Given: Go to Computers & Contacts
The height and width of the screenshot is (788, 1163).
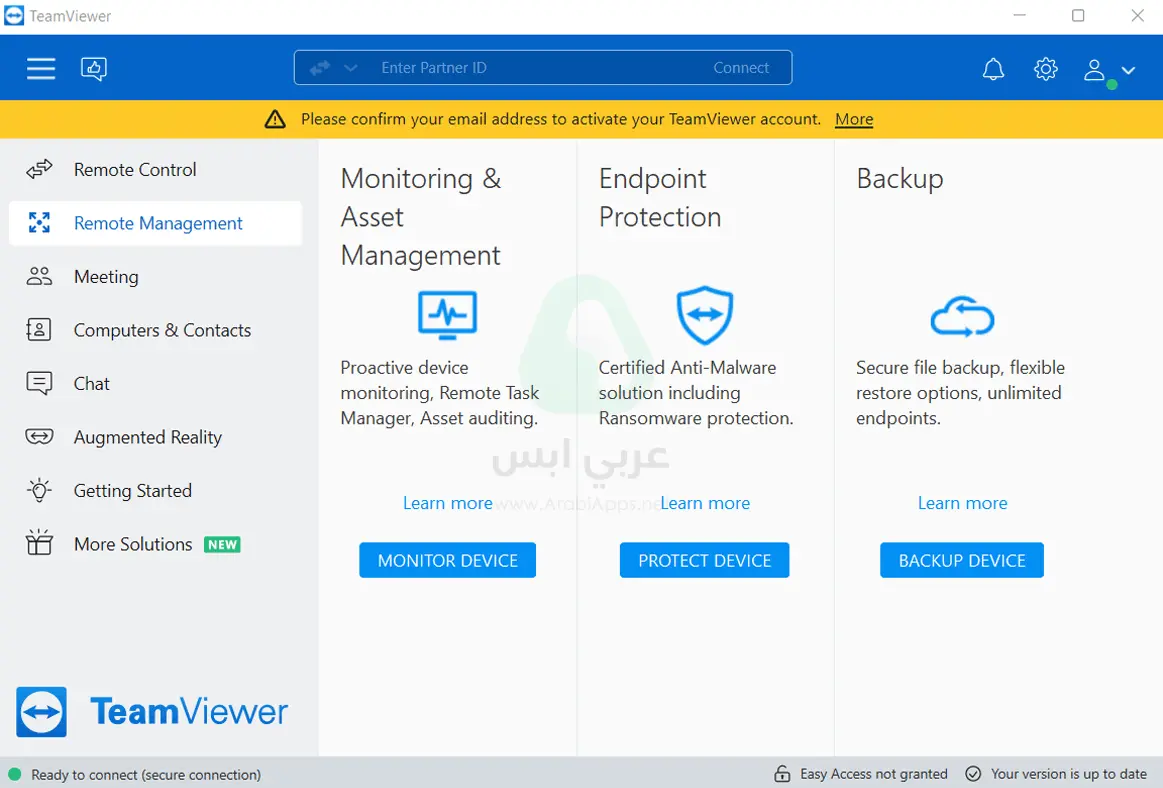Looking at the screenshot, I should [162, 330].
